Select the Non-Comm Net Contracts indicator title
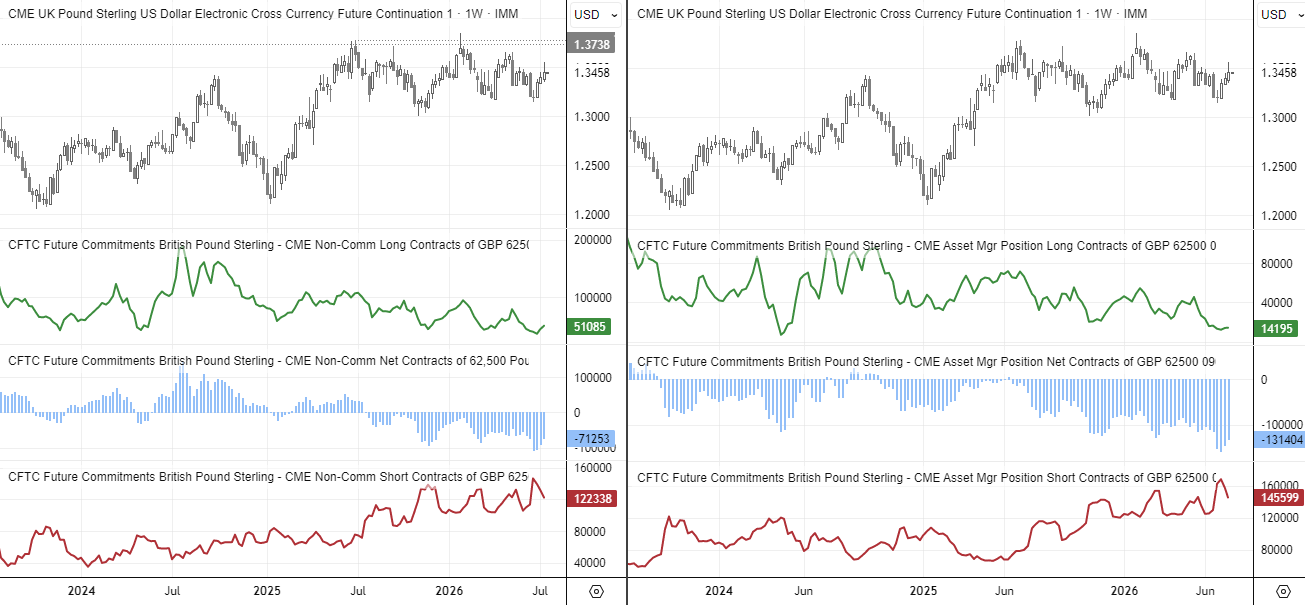Image resolution: width=1305 pixels, height=605 pixels. (x=268, y=360)
